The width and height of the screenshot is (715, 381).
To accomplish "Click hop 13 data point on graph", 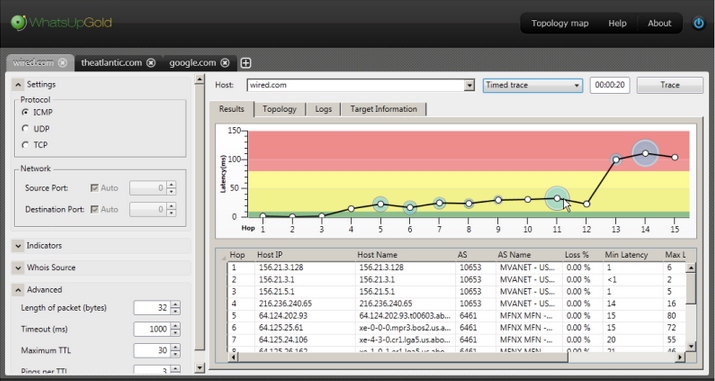I will [616, 160].
